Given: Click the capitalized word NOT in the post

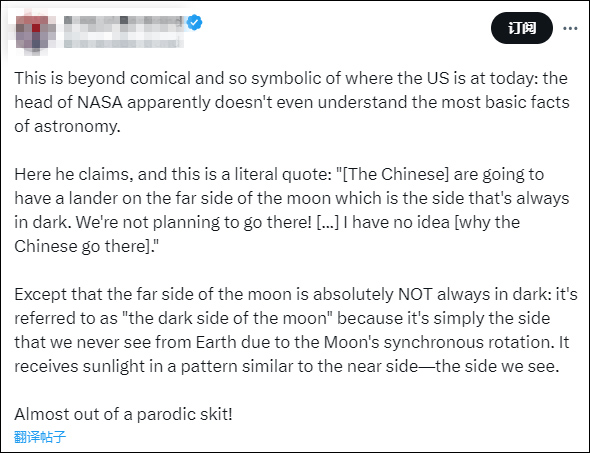Looking at the screenshot, I should tap(415, 294).
